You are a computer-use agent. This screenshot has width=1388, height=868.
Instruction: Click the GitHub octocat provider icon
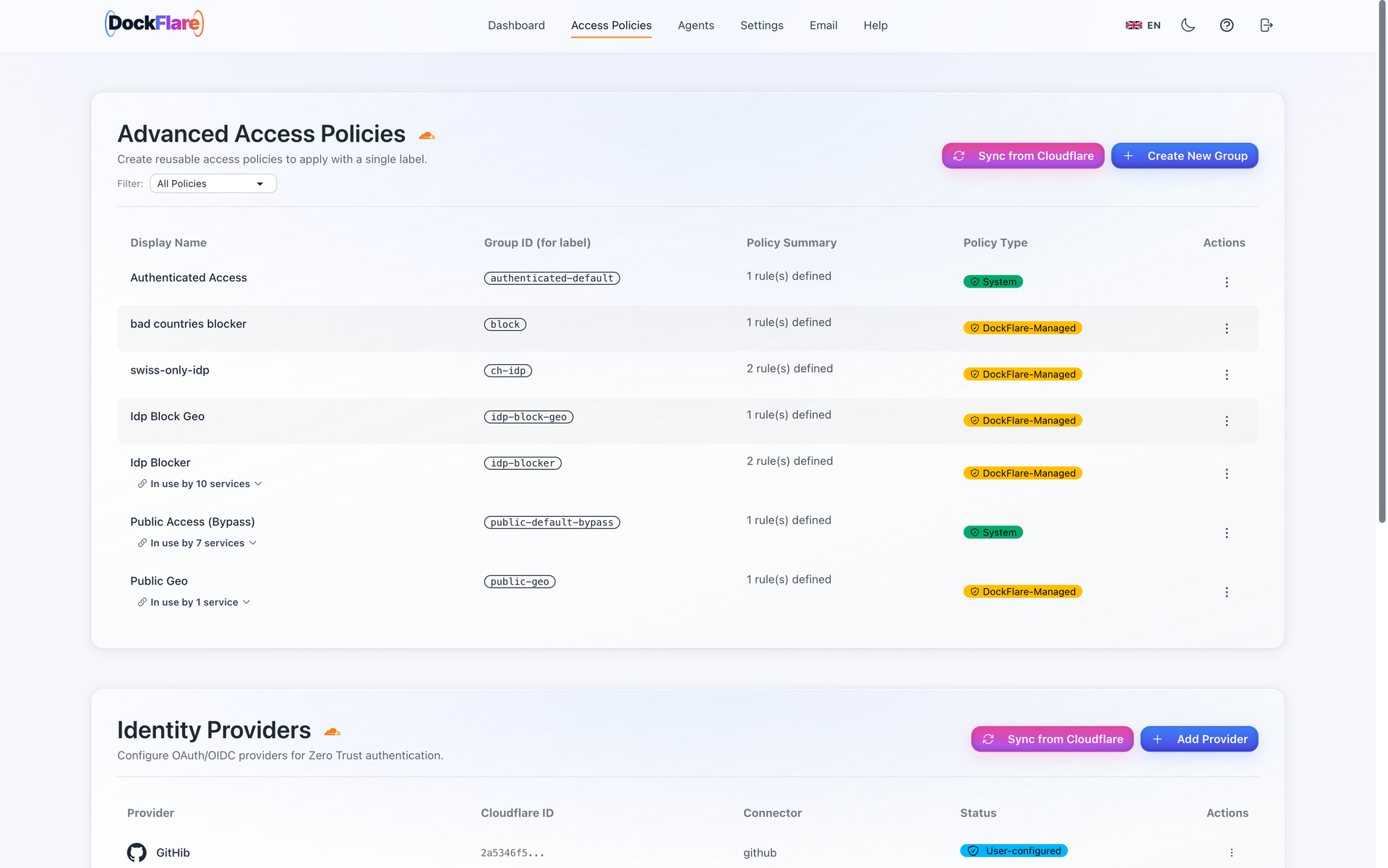137,853
